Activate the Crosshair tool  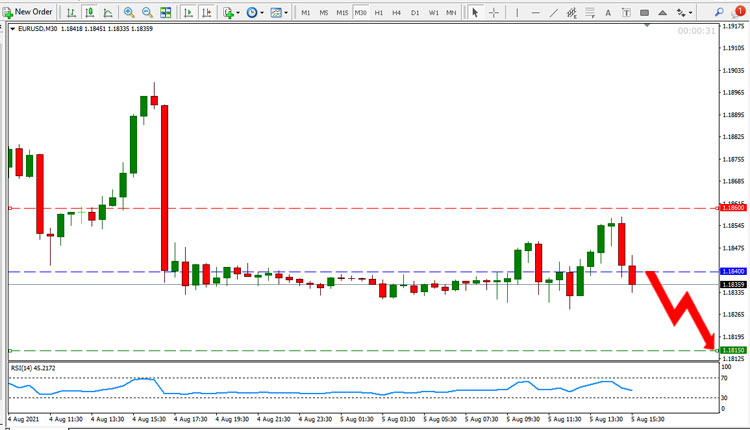494,13
